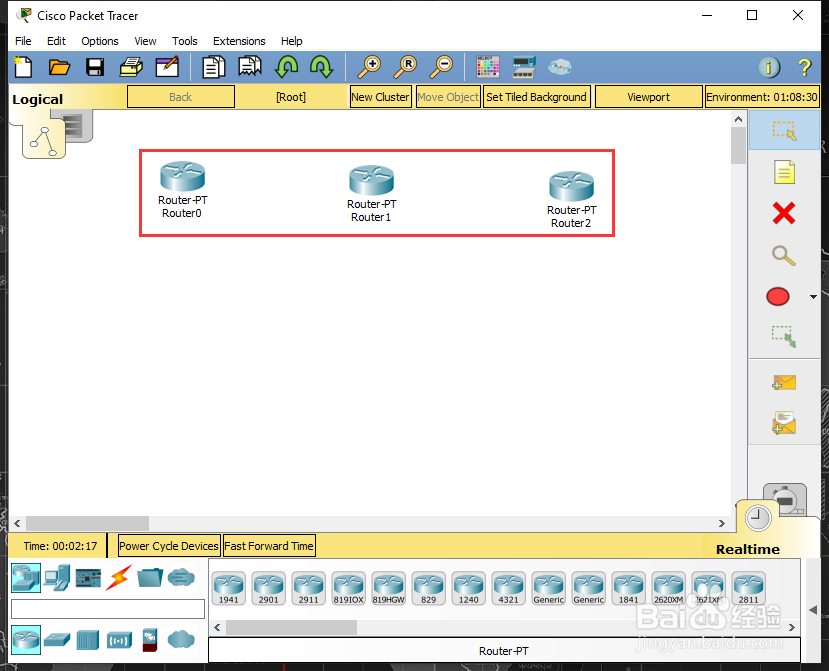The image size is (829, 671).
Task: Open the Help menu
Action: click(x=291, y=41)
